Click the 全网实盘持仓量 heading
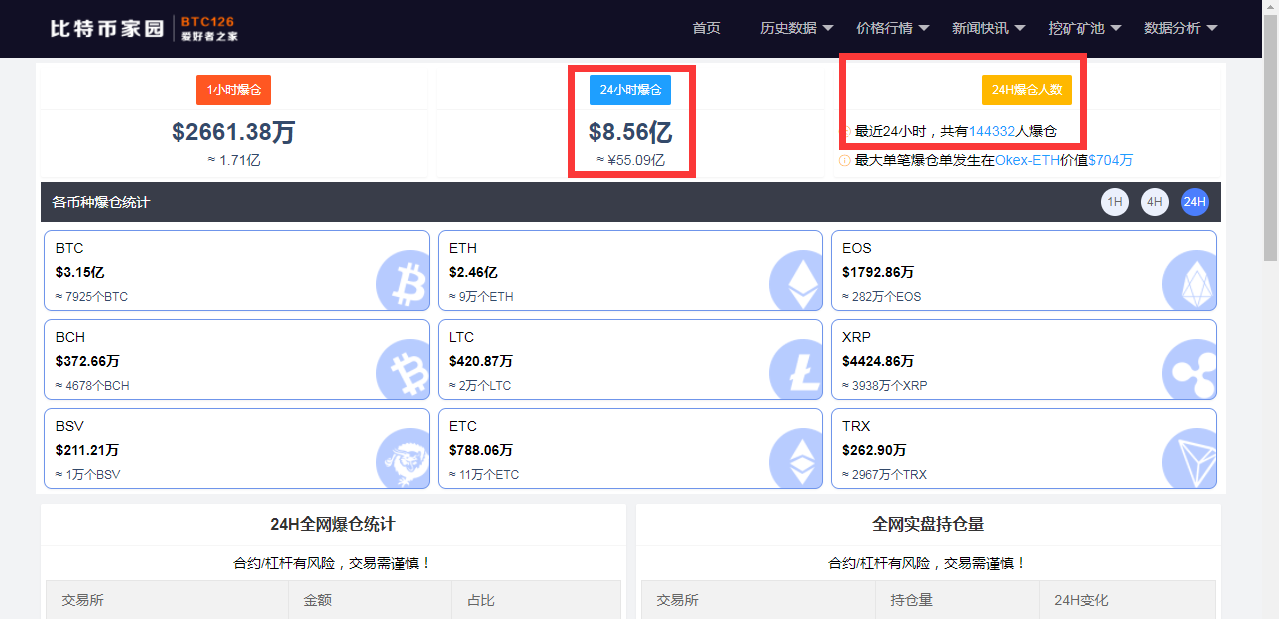1279x619 pixels. (x=928, y=524)
